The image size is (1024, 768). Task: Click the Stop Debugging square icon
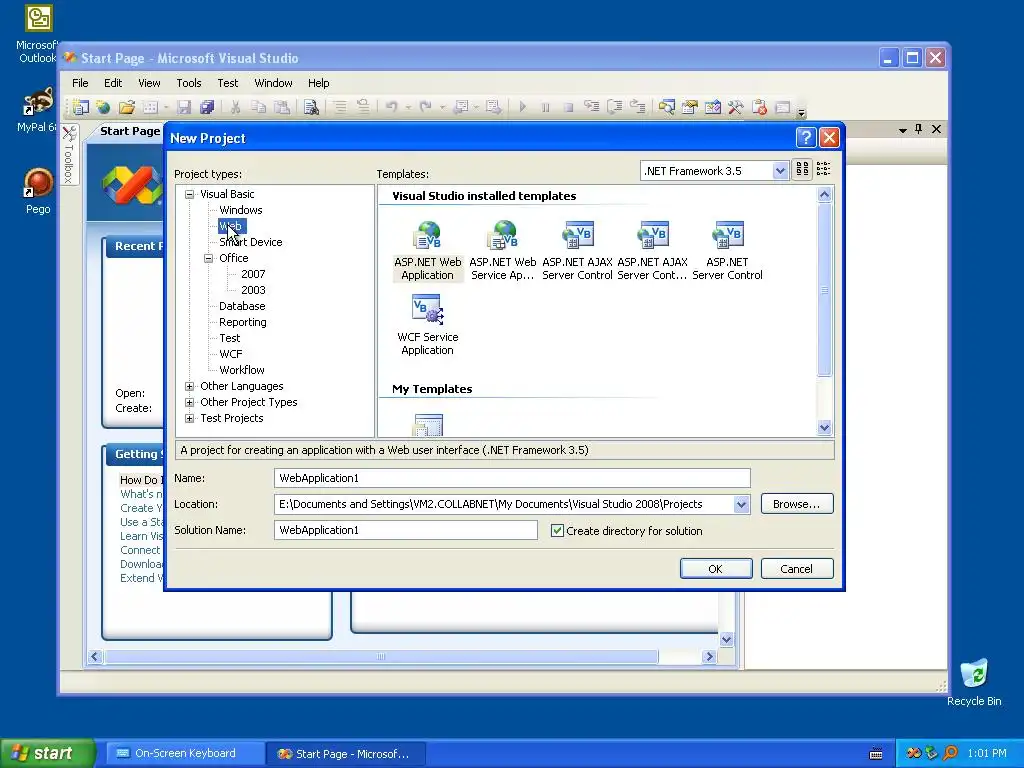pos(568,107)
